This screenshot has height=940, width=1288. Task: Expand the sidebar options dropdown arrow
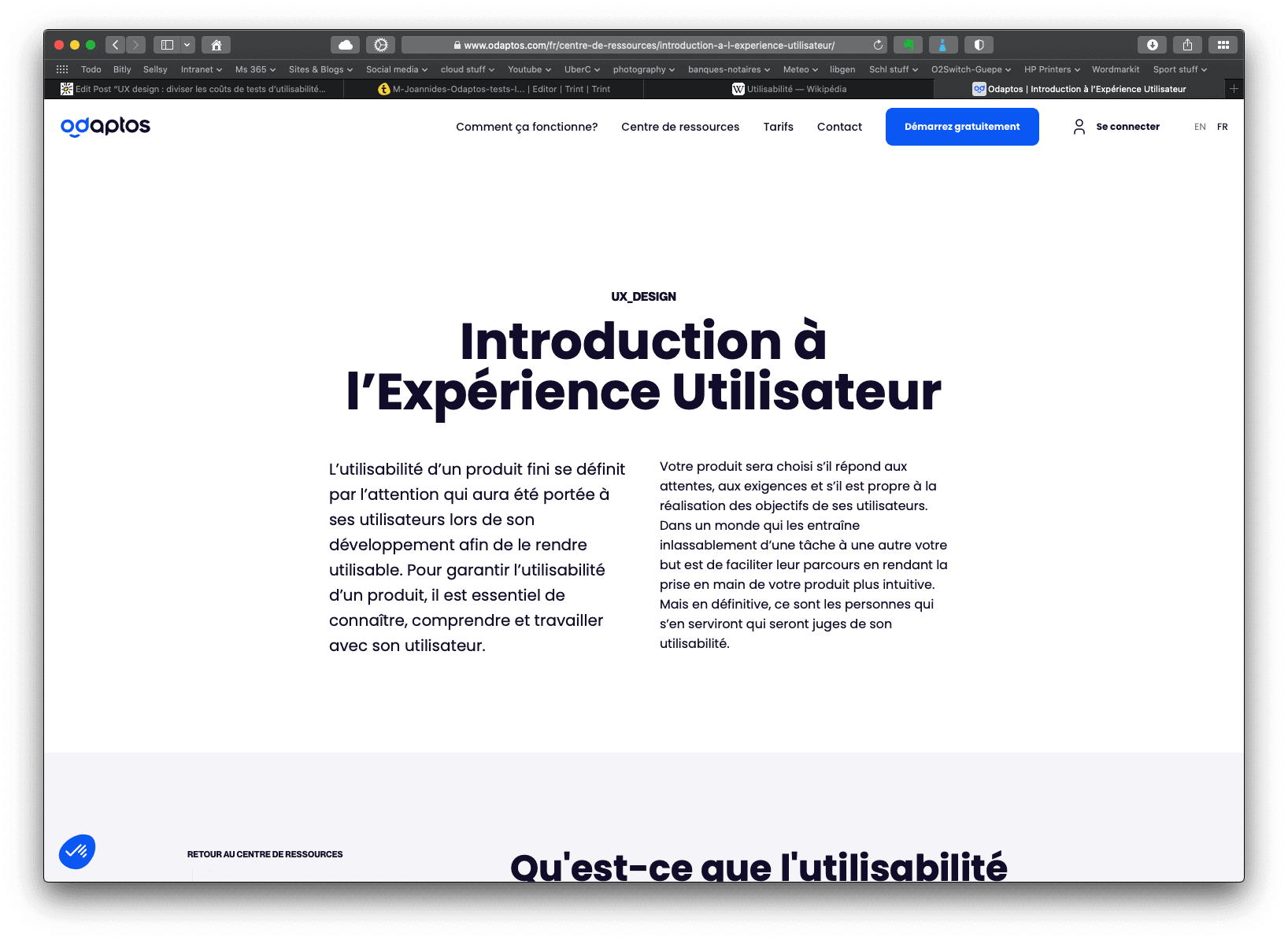click(187, 45)
